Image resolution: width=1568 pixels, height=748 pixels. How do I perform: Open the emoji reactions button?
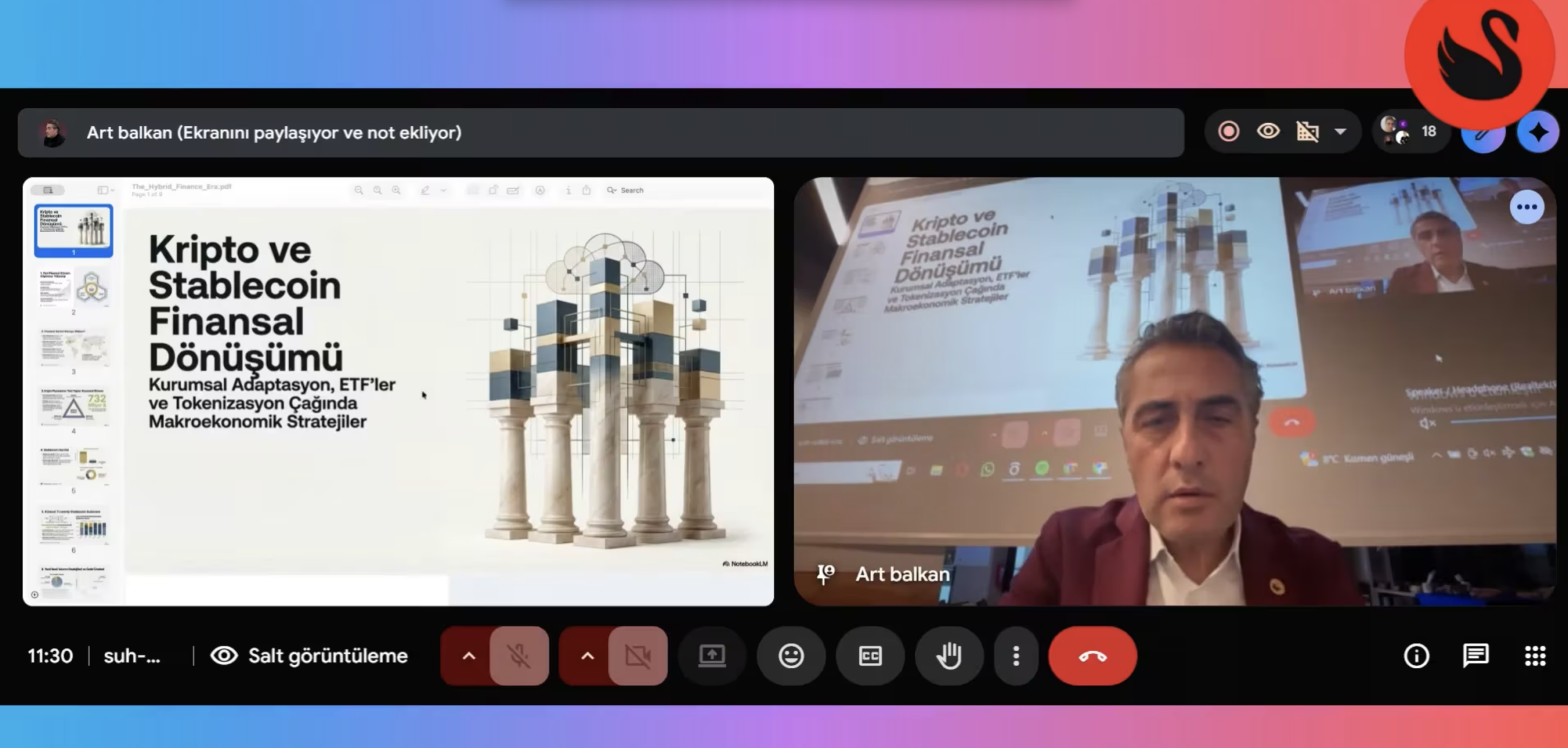[x=791, y=656]
